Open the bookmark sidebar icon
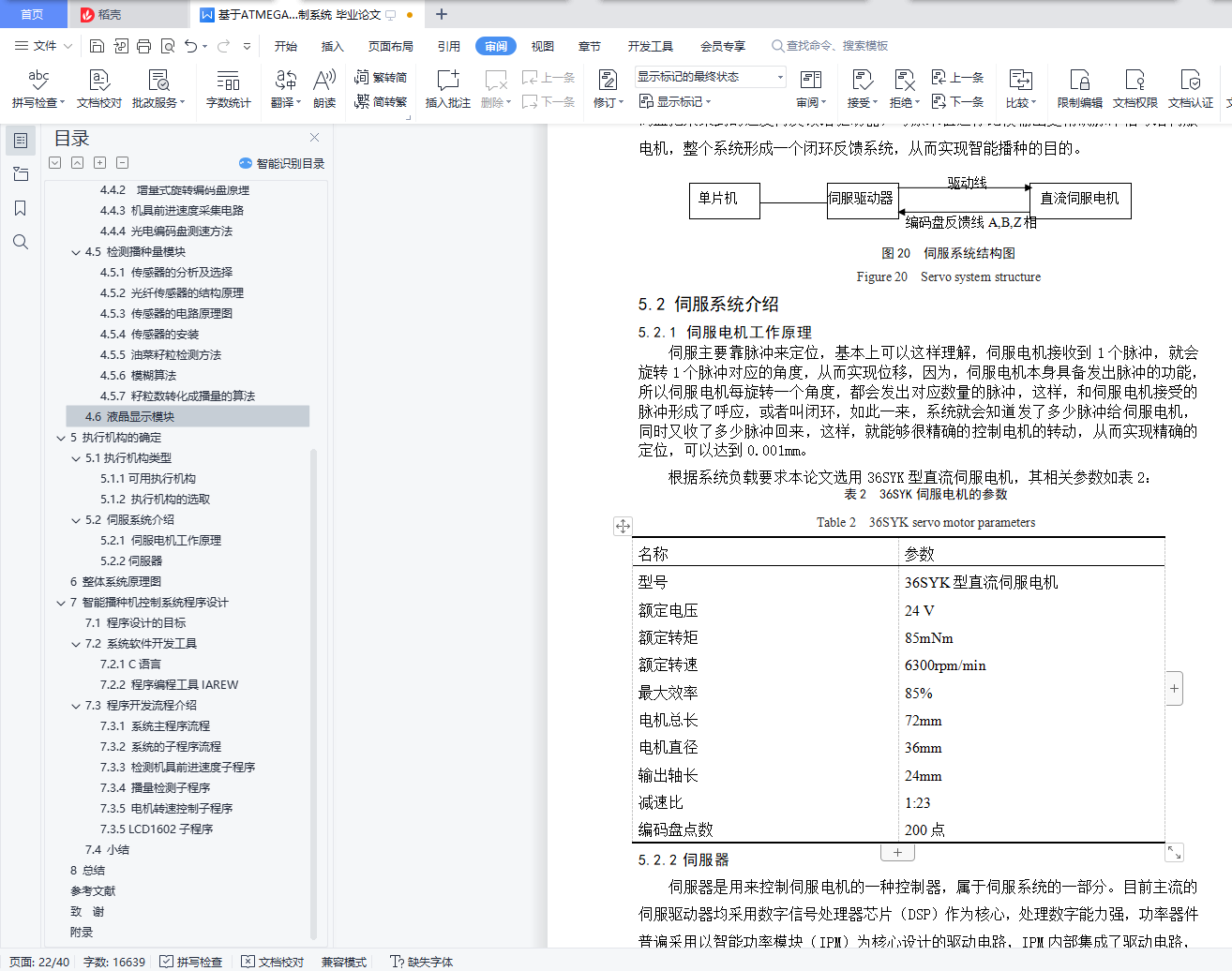Viewport: 1232px width, 971px height. 21,208
